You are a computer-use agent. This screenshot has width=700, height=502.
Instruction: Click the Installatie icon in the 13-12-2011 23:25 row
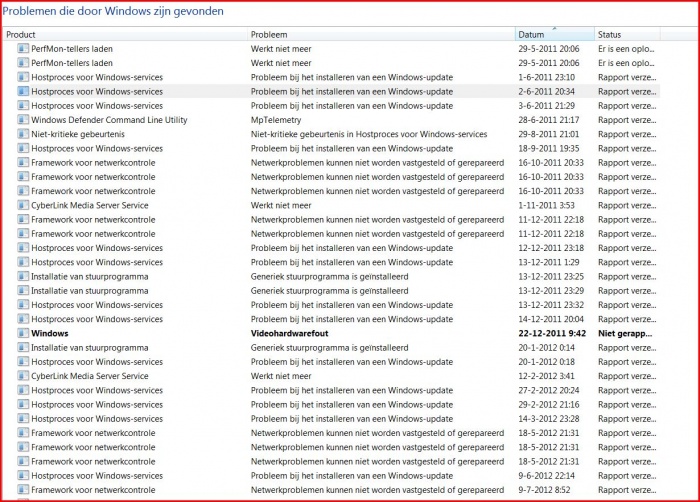click(23, 276)
